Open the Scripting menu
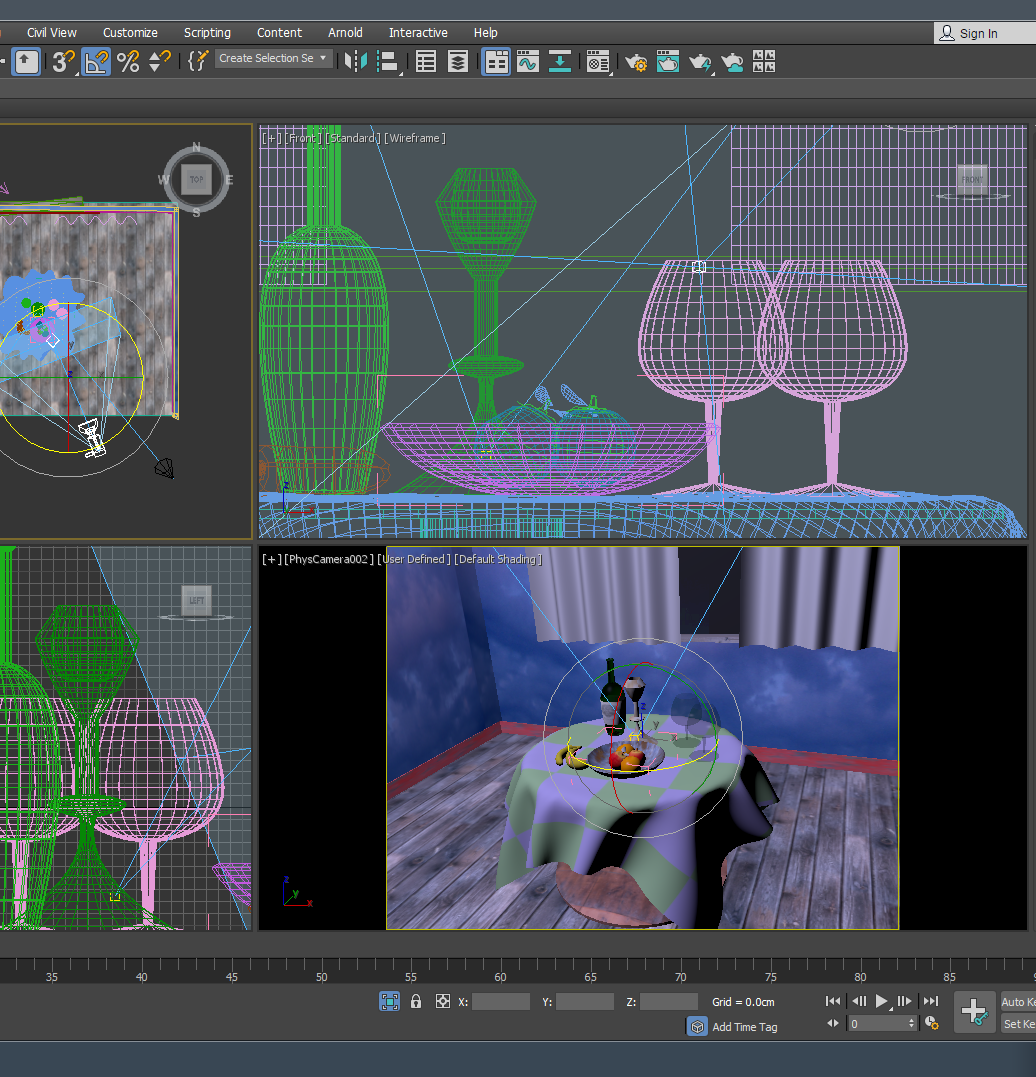Image resolution: width=1036 pixels, height=1077 pixels. pyautogui.click(x=207, y=33)
